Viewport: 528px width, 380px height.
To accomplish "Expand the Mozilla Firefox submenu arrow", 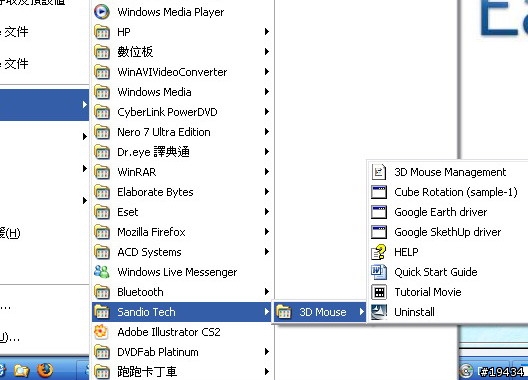I will [x=267, y=232].
